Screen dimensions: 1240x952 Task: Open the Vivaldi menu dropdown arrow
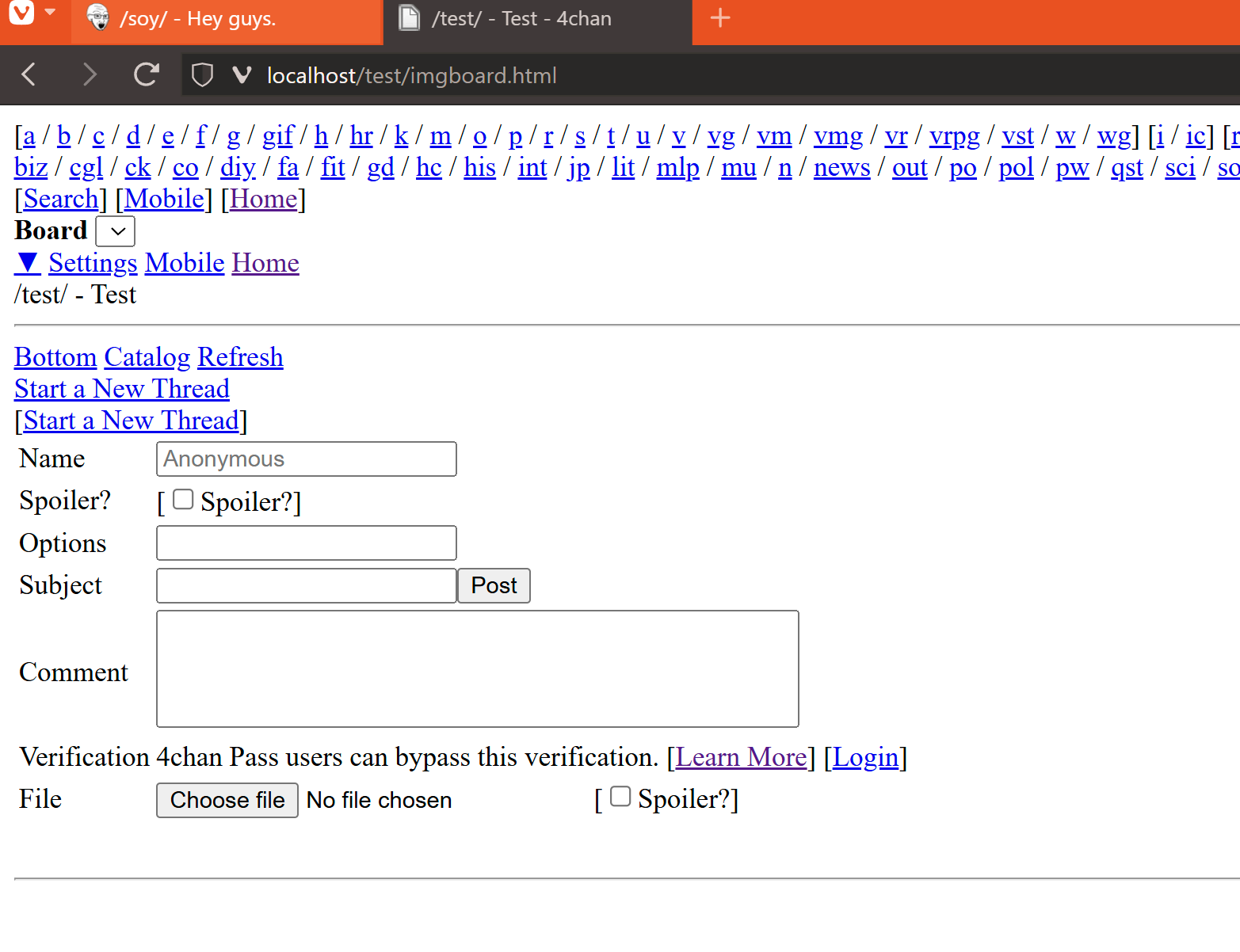50,13
